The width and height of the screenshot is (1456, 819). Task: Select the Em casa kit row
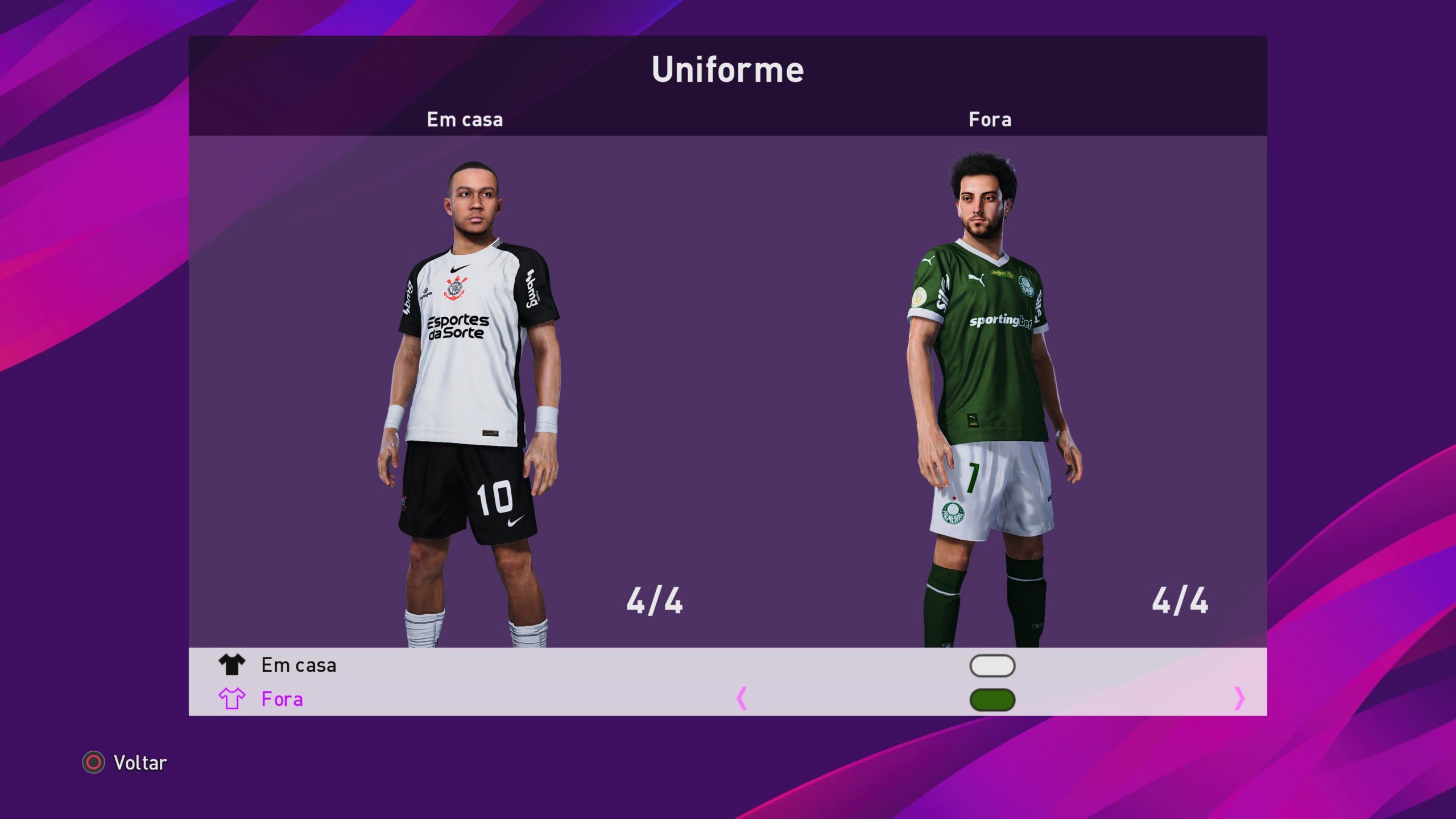pos(727,664)
